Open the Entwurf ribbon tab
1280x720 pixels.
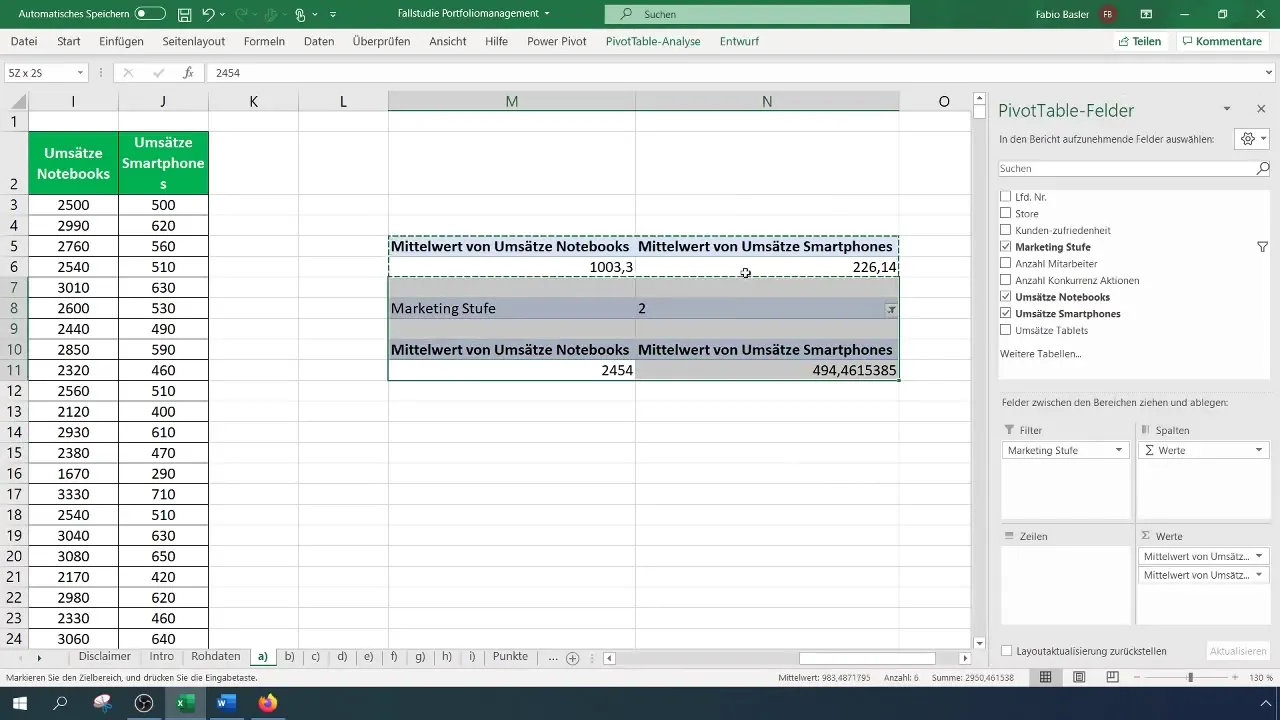coord(738,42)
